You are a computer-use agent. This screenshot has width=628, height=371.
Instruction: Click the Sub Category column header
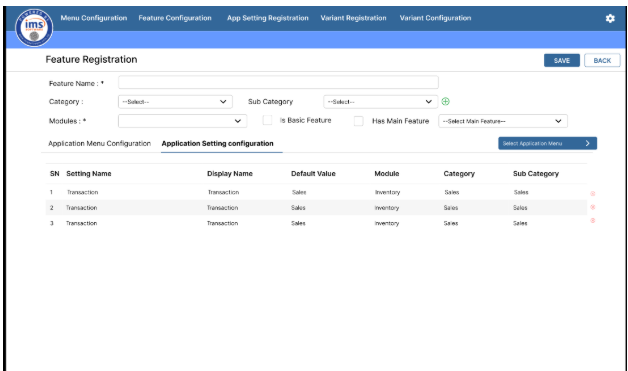(x=536, y=174)
